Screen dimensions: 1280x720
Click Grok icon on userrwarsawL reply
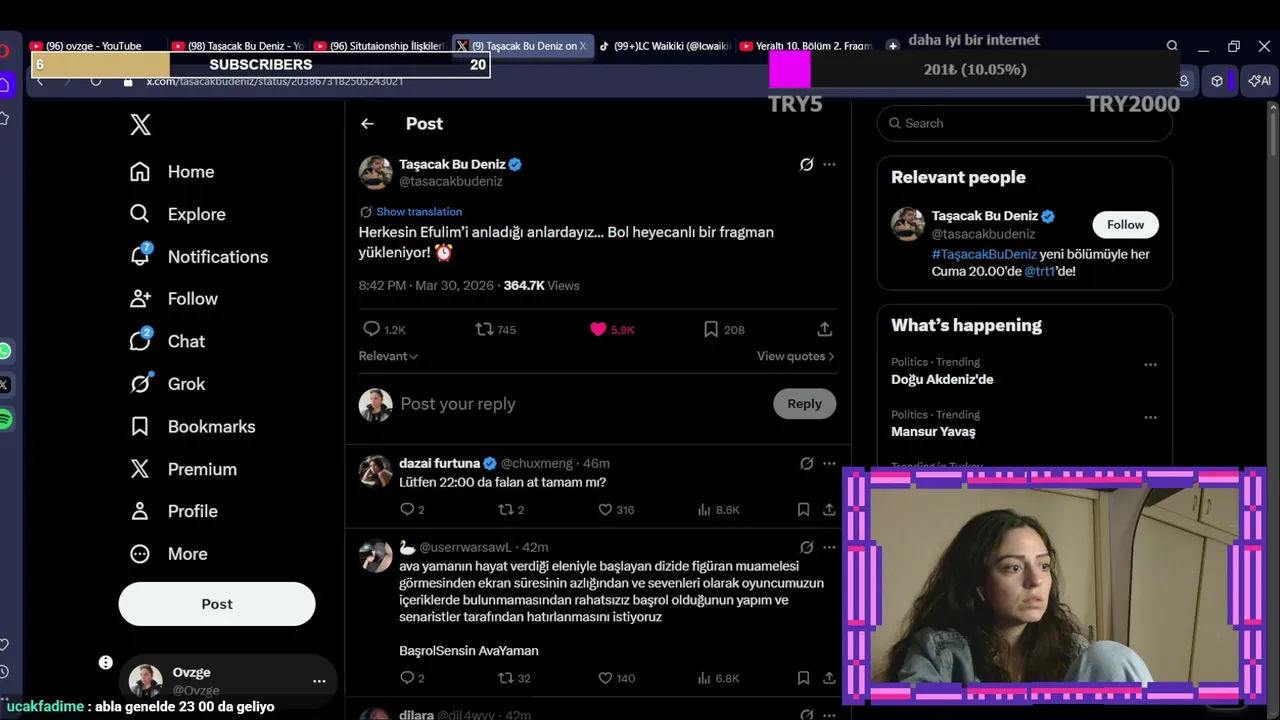pos(806,547)
